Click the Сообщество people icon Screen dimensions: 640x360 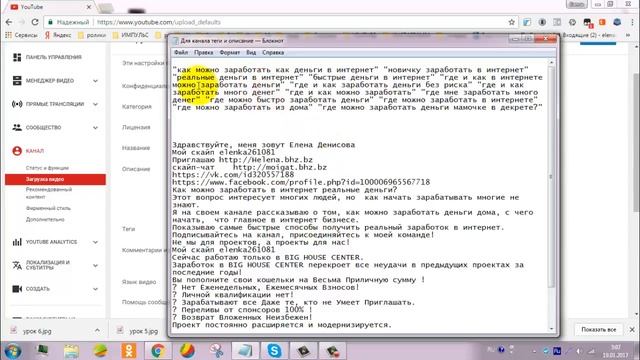17,127
